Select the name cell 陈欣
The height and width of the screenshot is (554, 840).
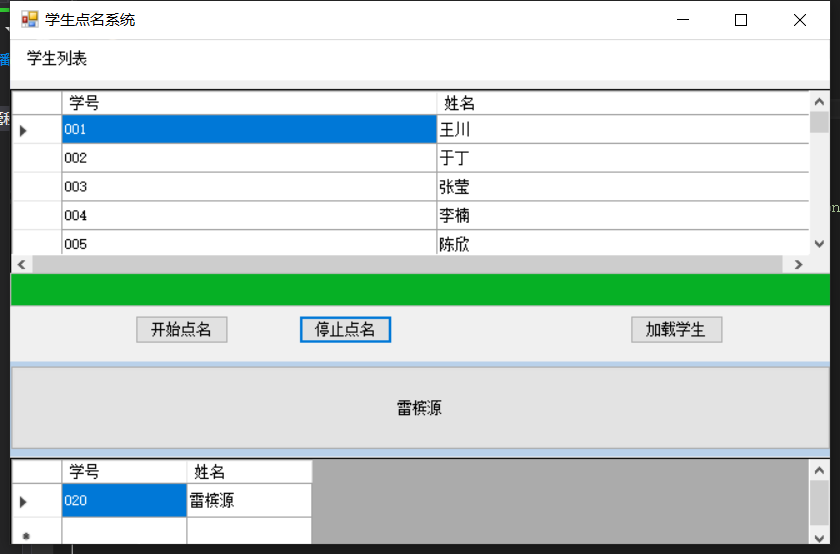coord(622,243)
